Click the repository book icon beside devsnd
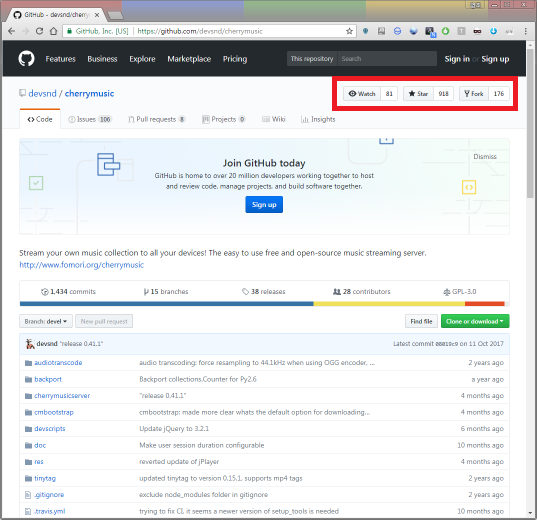Viewport: 537px width, 520px height. click(23, 93)
